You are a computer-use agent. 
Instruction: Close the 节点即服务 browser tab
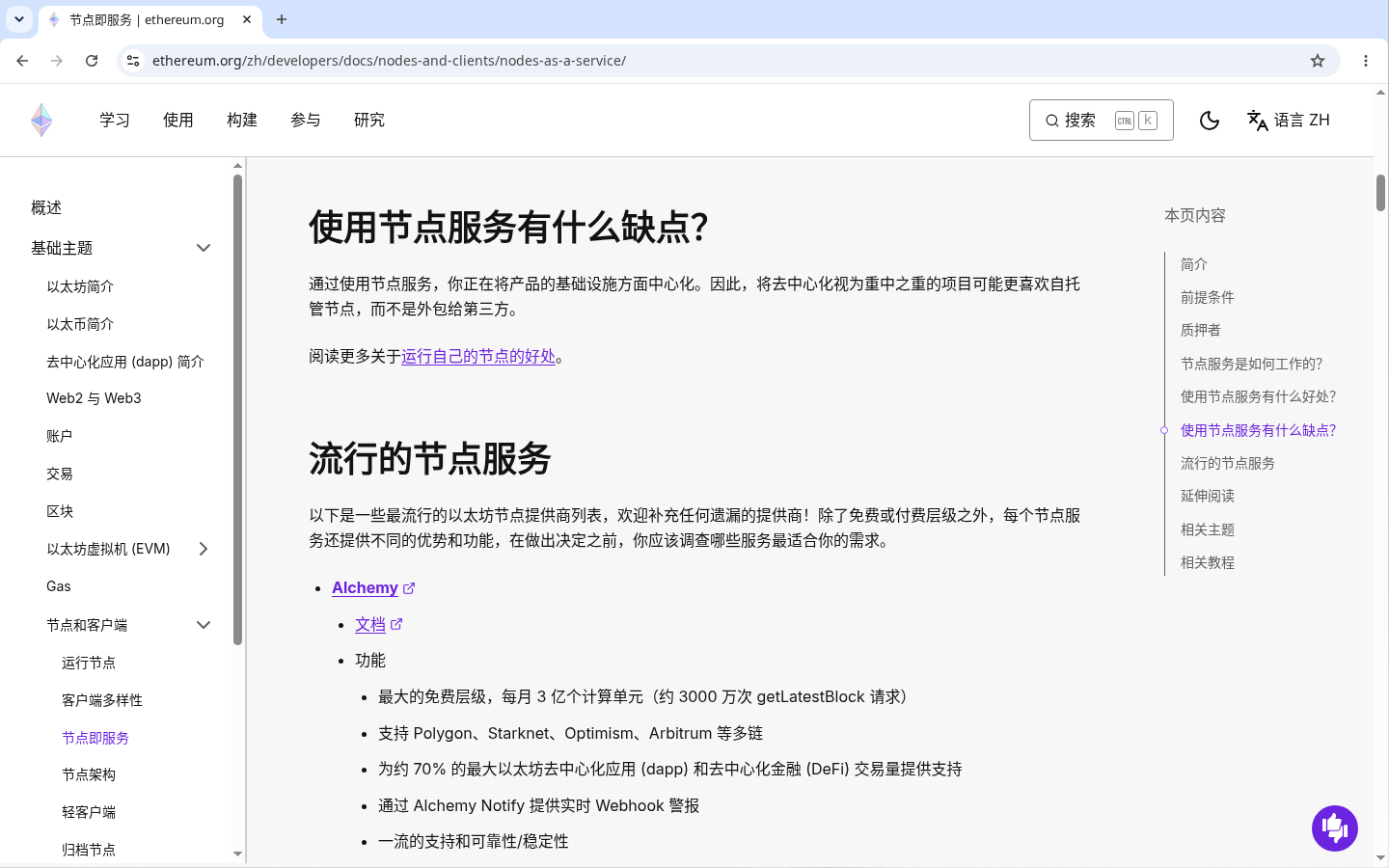click(x=247, y=19)
